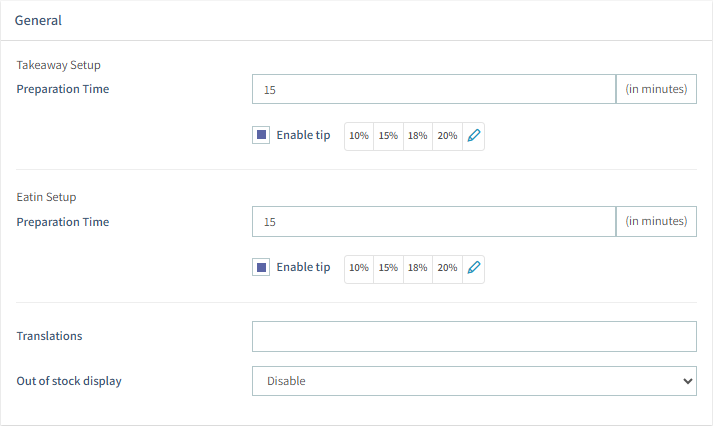713x426 pixels.
Task: Choose the Eatin 15% tip option
Action: [388, 268]
